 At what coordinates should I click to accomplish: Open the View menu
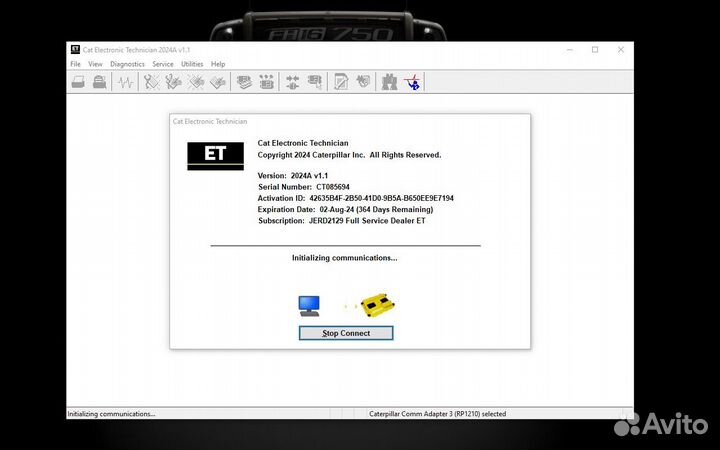pyautogui.click(x=96, y=64)
